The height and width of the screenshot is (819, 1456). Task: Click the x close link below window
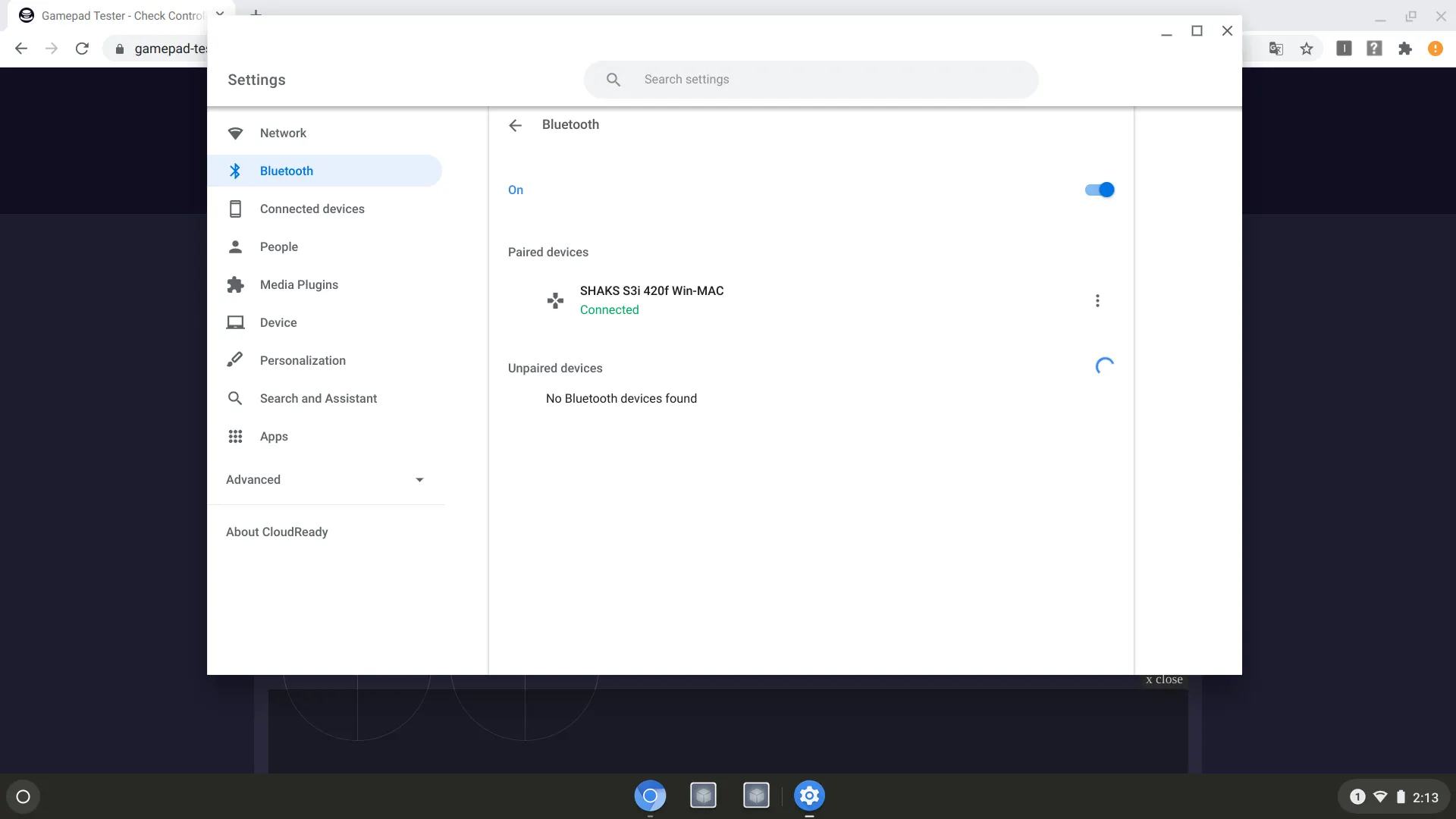1164,679
